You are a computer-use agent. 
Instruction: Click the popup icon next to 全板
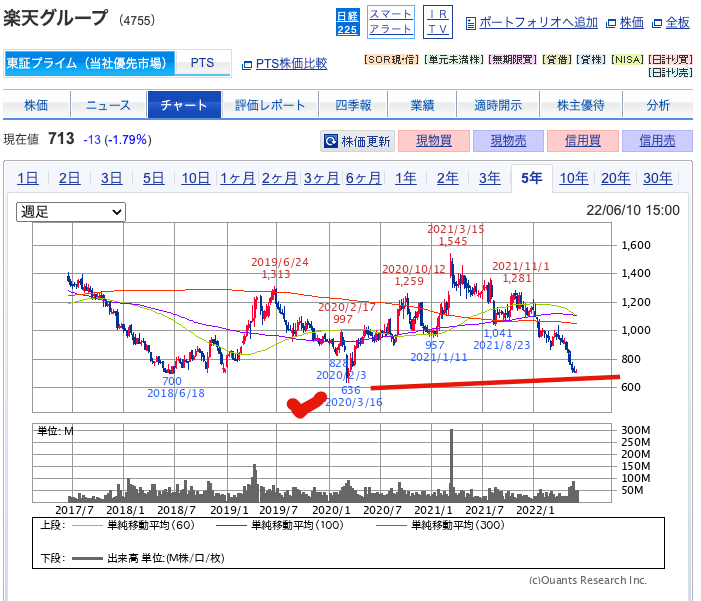pos(657,24)
